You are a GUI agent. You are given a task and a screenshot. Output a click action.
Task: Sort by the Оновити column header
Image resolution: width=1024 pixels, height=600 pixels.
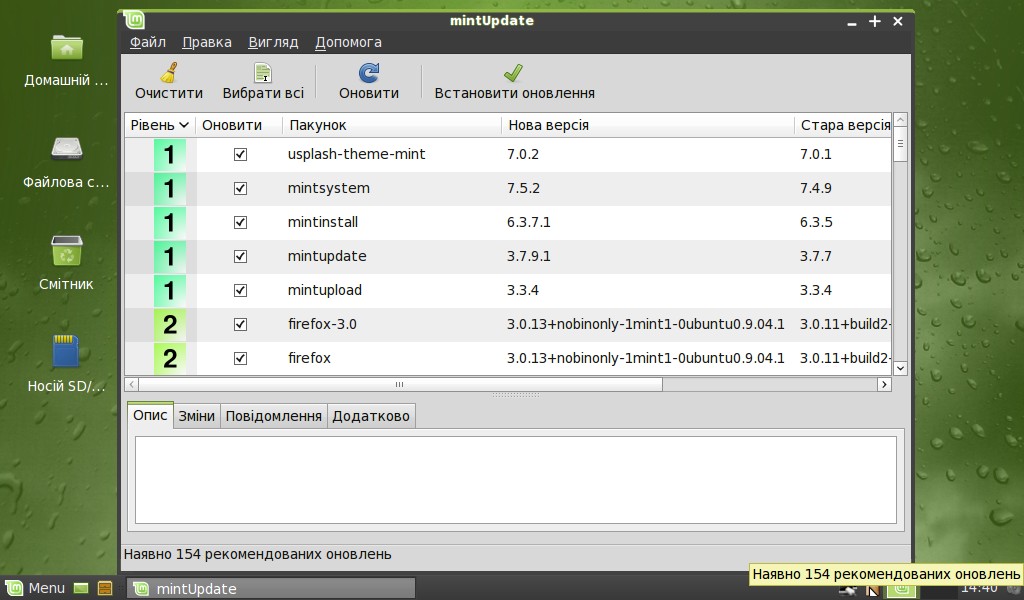tap(238, 125)
